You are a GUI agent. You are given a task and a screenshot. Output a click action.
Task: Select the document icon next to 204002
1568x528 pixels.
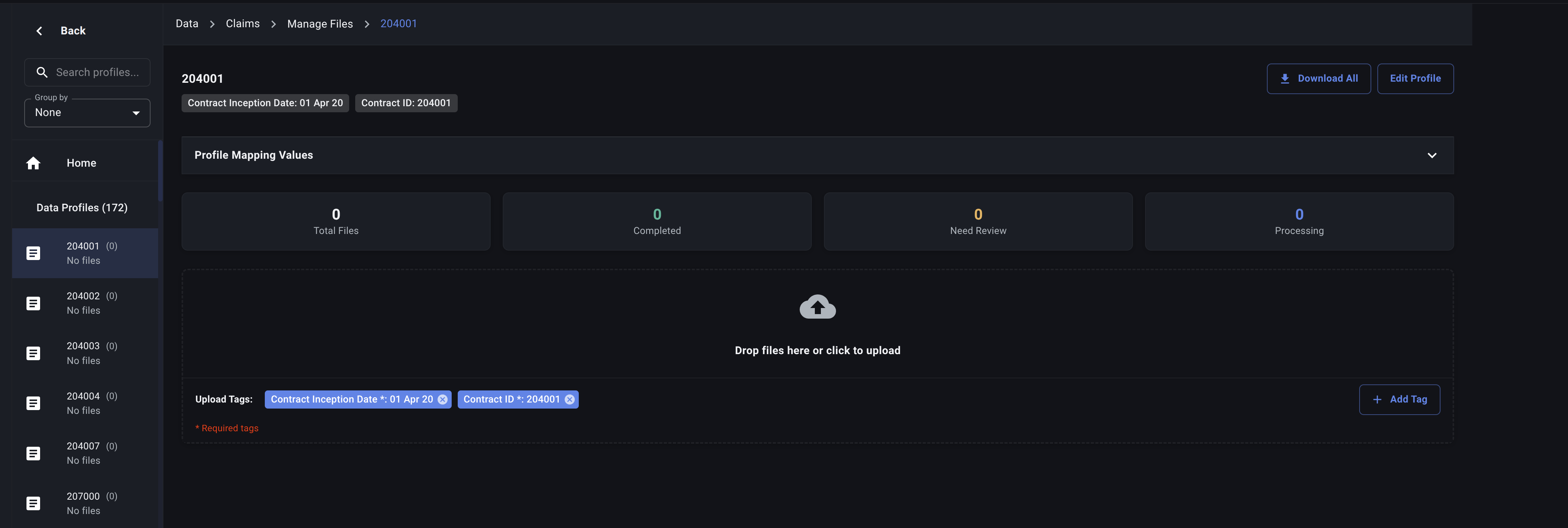click(33, 303)
